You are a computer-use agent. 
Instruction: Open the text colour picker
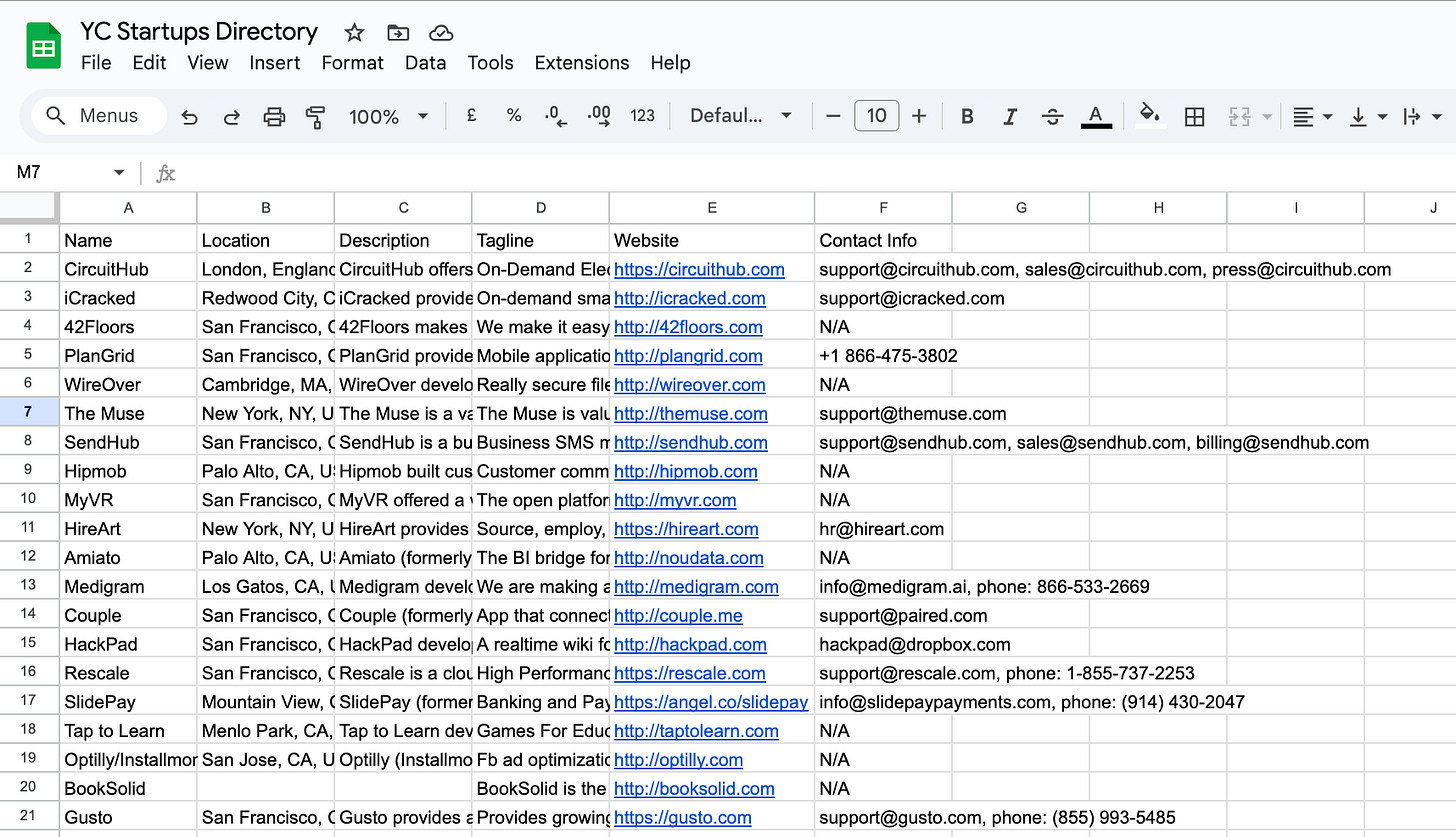point(1096,117)
